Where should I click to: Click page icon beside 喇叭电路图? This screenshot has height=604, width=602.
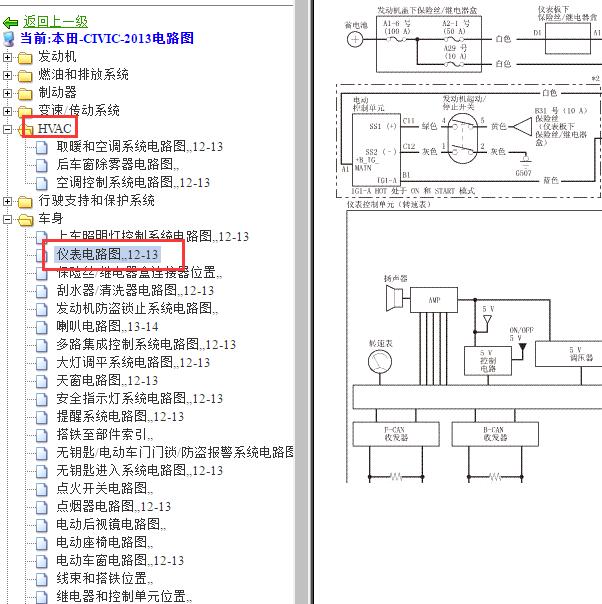pyautogui.click(x=42, y=327)
